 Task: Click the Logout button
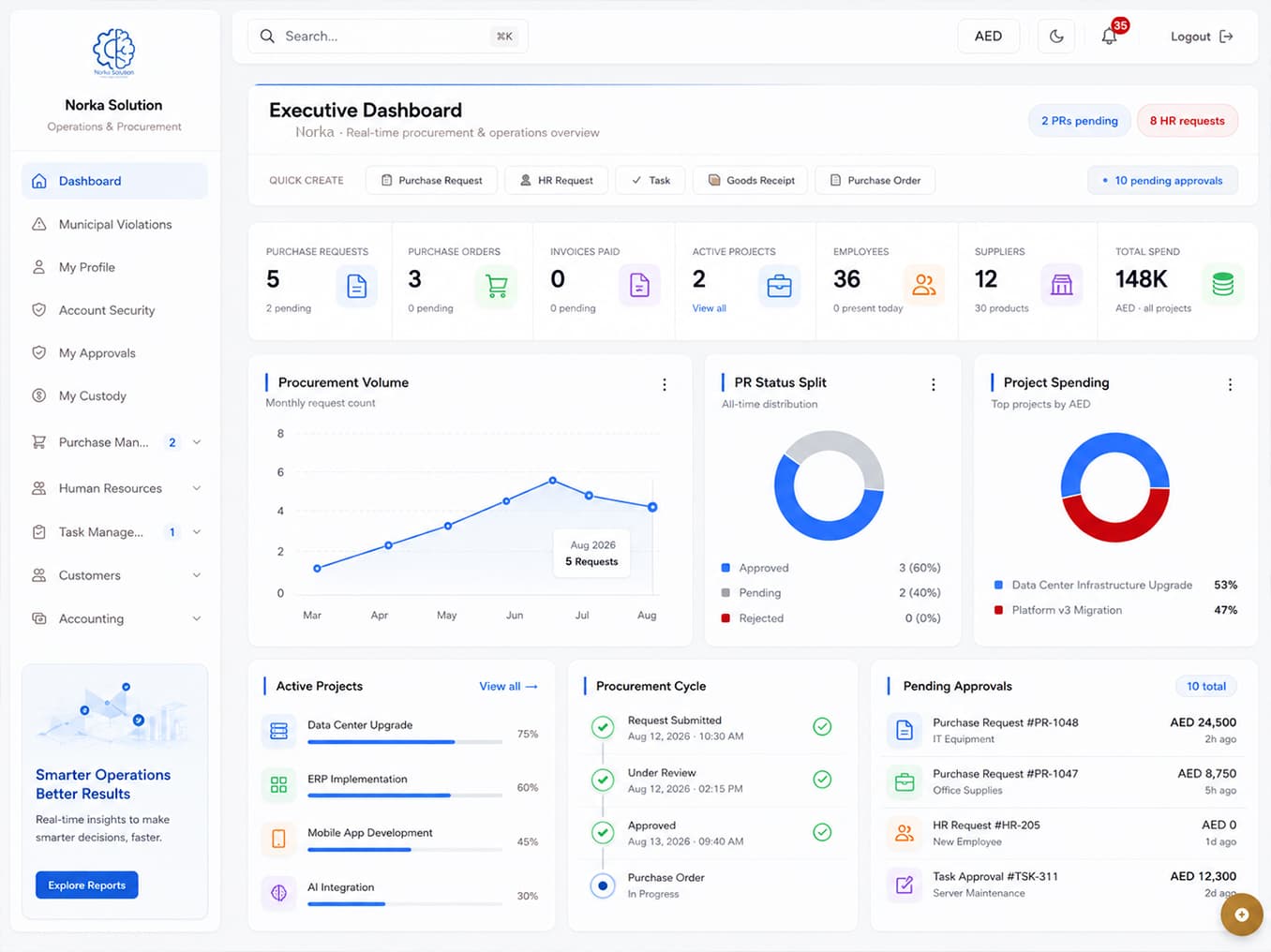[1202, 37]
